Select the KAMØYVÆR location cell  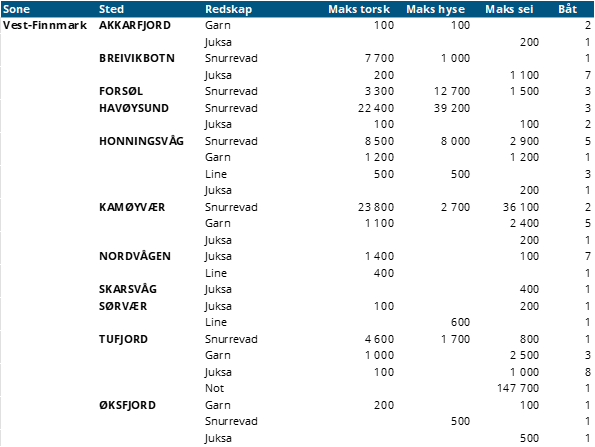click(x=132, y=207)
